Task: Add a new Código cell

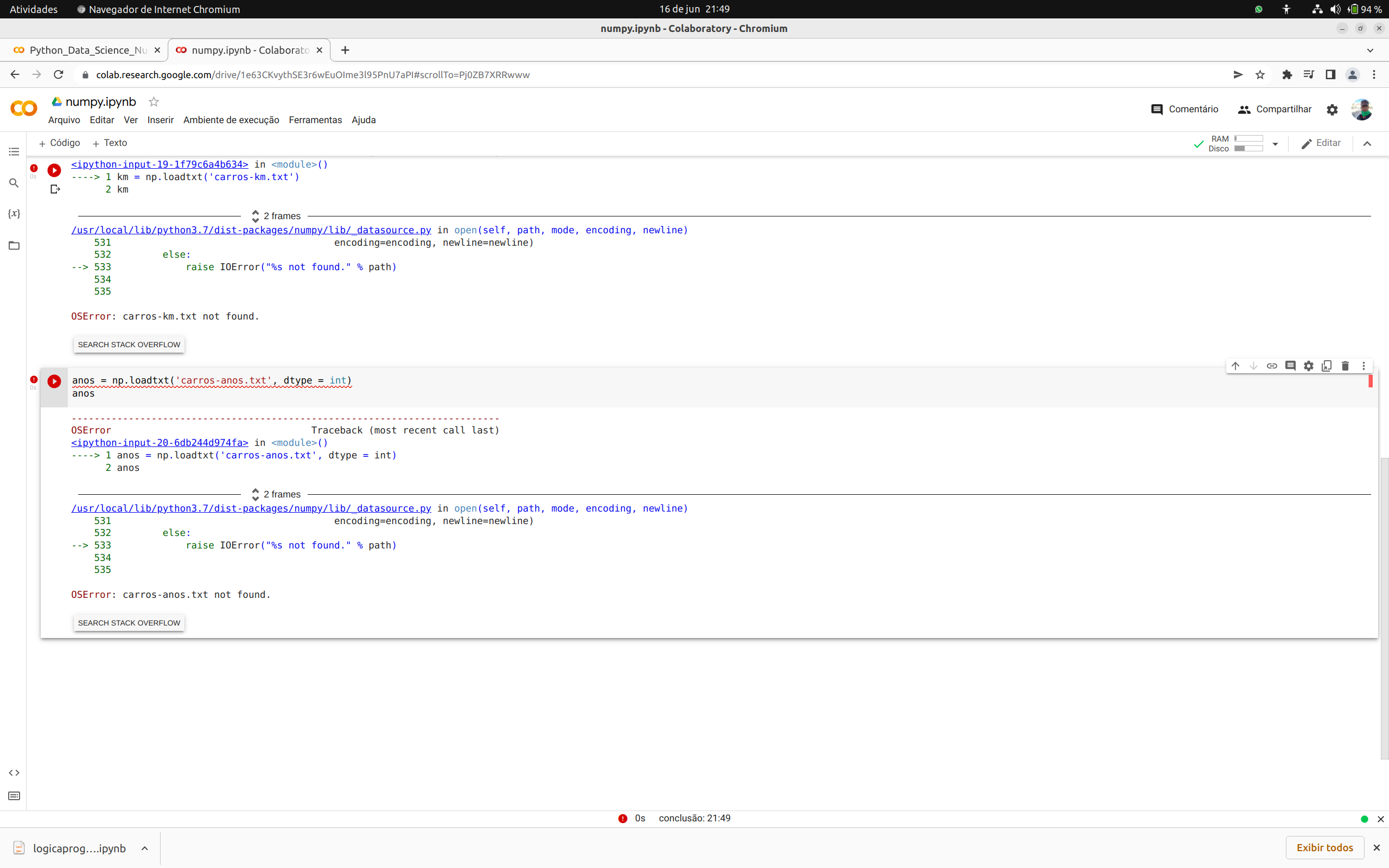Action: click(x=59, y=143)
